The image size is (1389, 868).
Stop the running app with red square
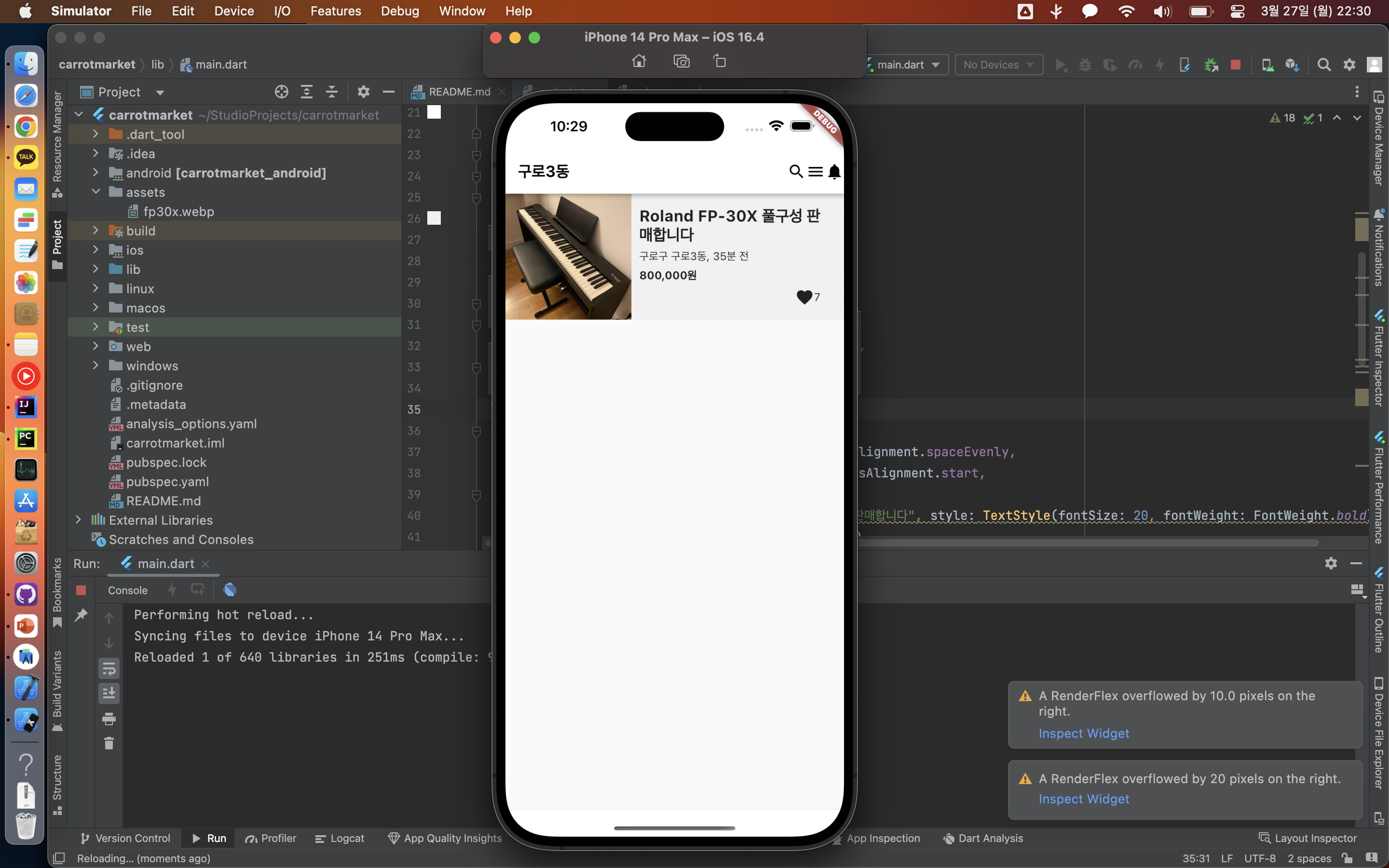click(x=1236, y=65)
